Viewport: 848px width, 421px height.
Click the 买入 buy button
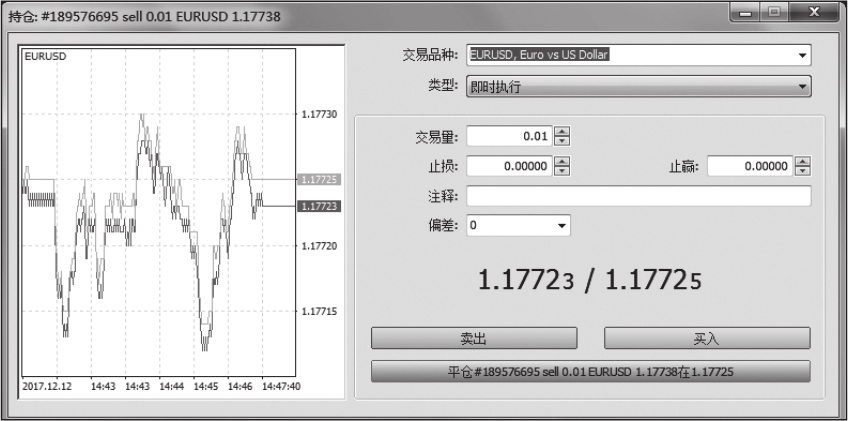707,338
